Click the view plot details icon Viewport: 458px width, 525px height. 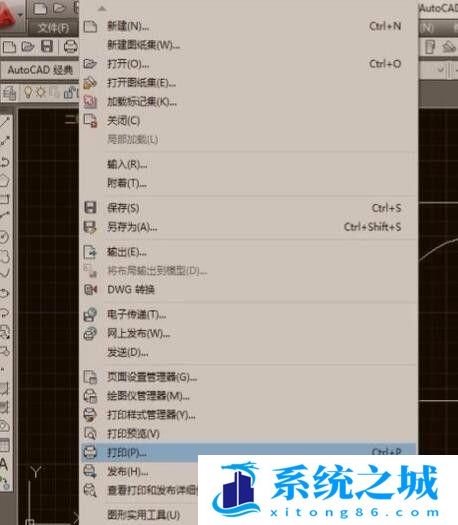tap(90, 491)
